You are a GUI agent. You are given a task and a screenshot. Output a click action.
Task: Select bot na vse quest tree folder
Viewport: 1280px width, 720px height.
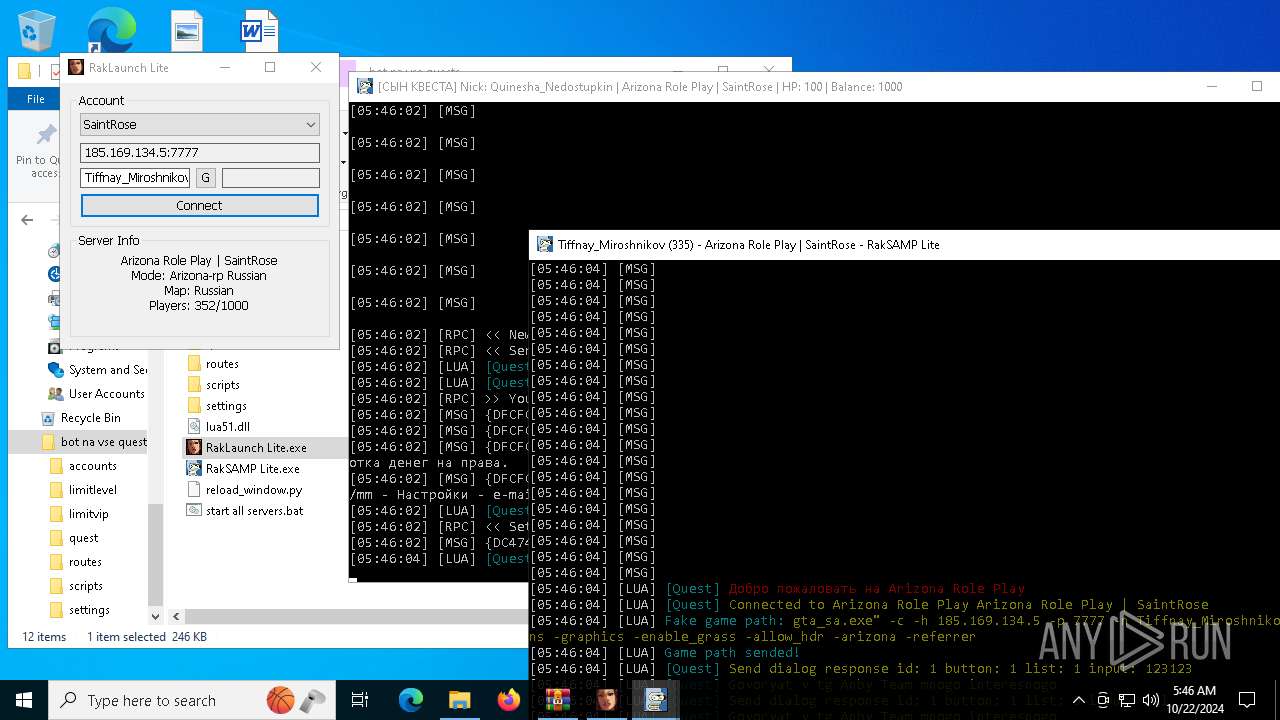coord(94,442)
